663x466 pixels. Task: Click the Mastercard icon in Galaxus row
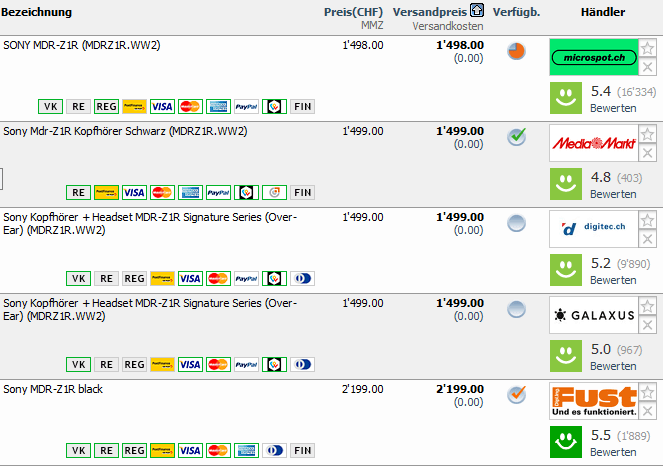218,365
